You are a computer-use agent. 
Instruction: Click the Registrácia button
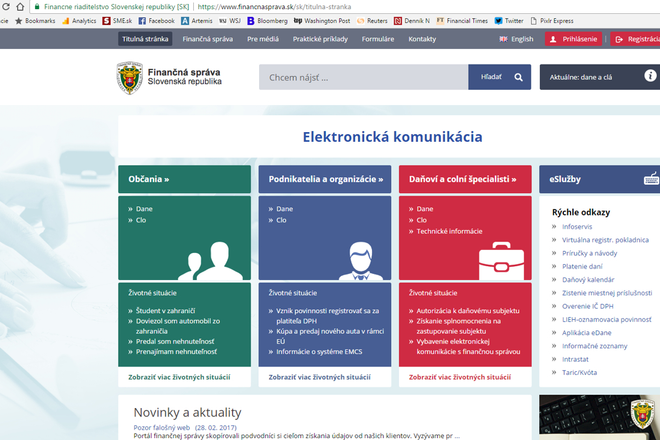click(635, 39)
